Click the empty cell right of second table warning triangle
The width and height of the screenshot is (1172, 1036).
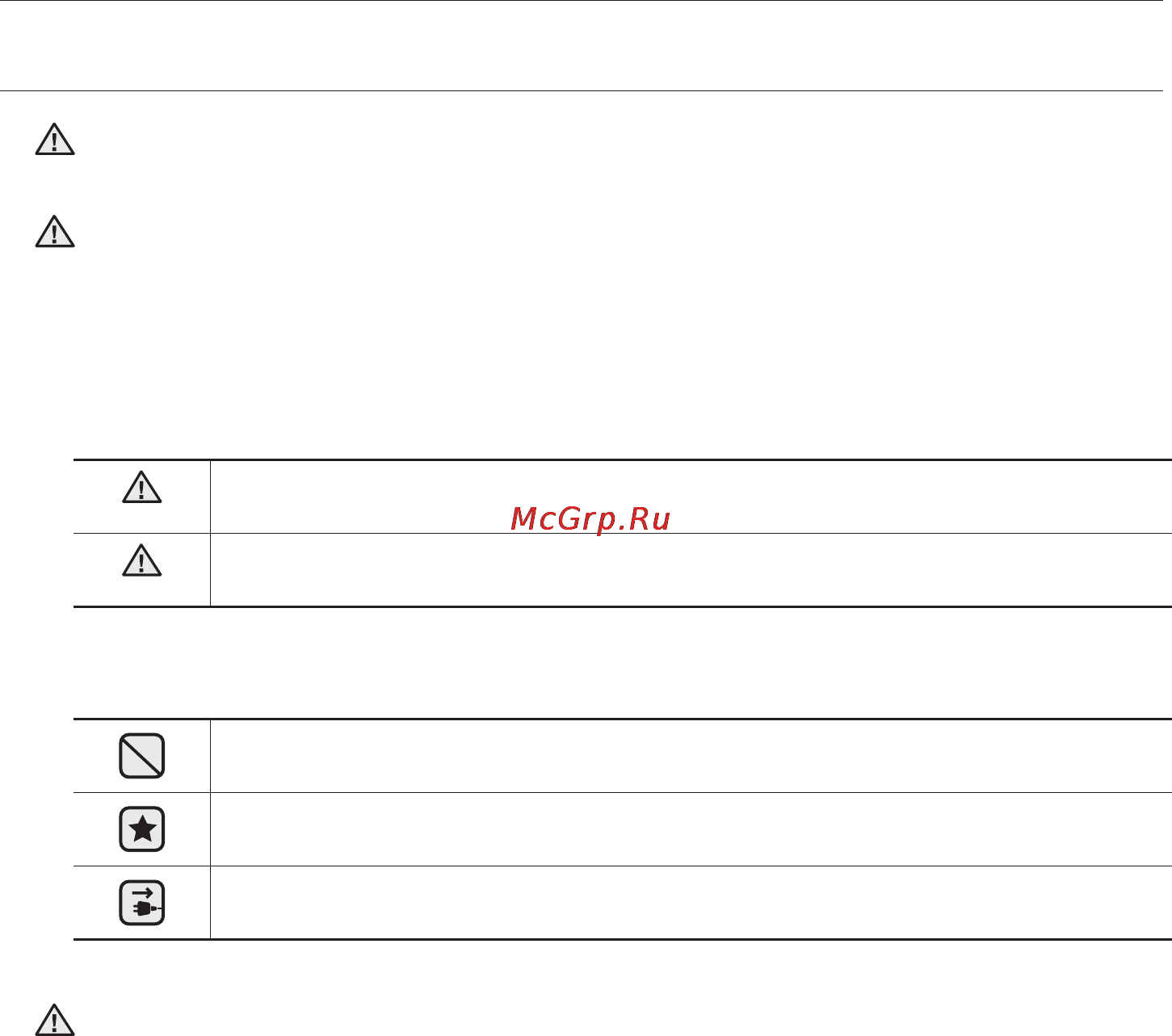[691, 570]
